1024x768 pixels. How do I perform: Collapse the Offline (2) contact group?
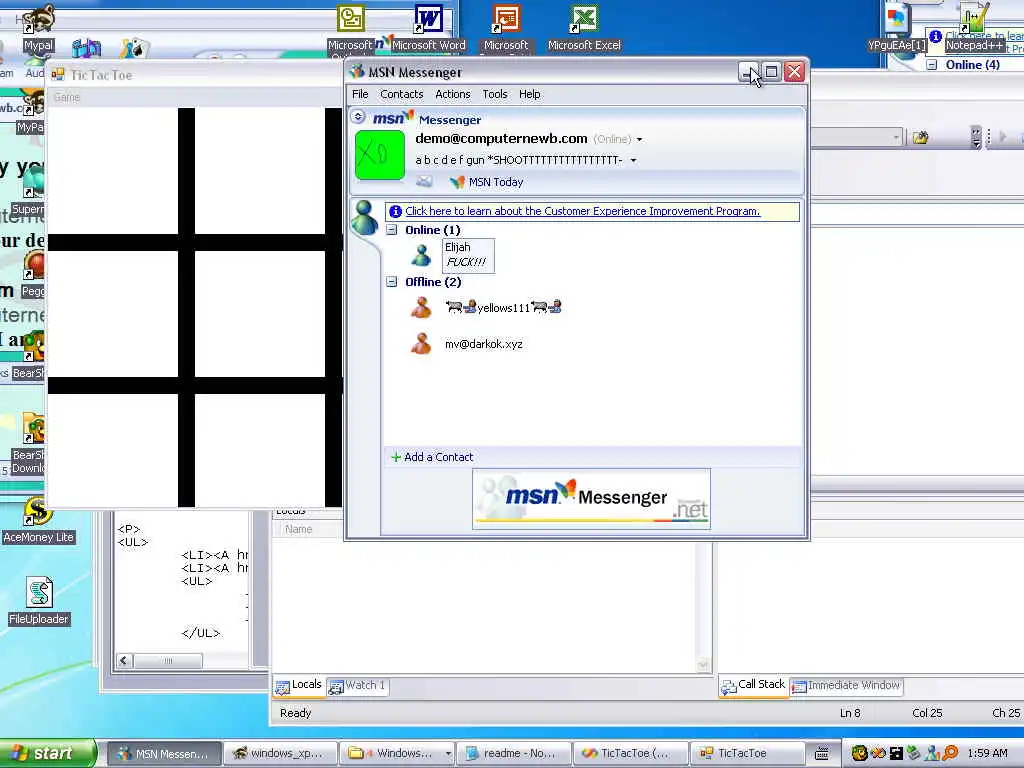pyautogui.click(x=391, y=282)
